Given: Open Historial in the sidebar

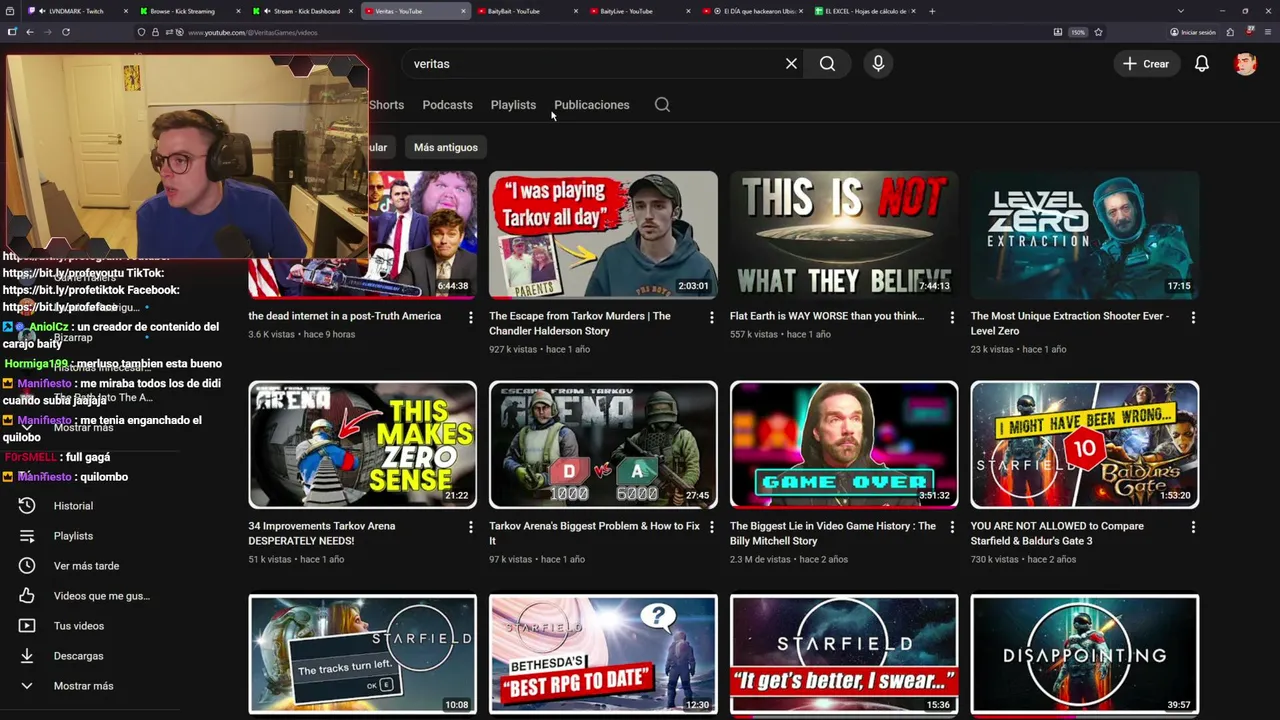Looking at the screenshot, I should click(73, 506).
